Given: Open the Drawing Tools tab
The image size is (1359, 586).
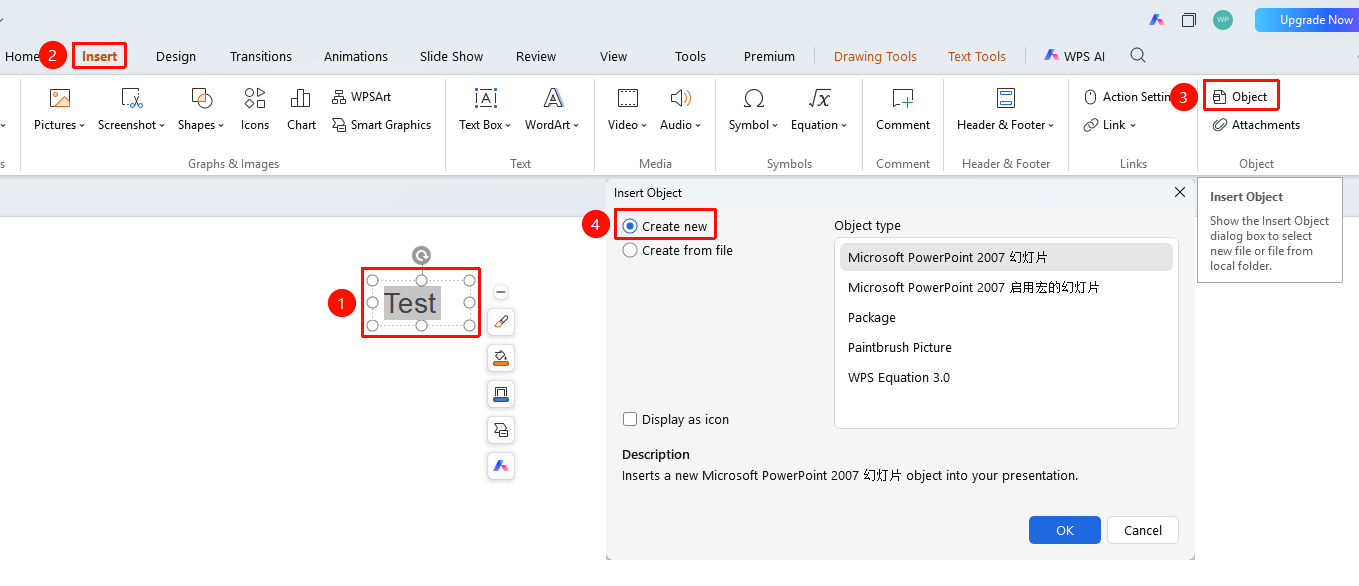Looking at the screenshot, I should [x=875, y=56].
